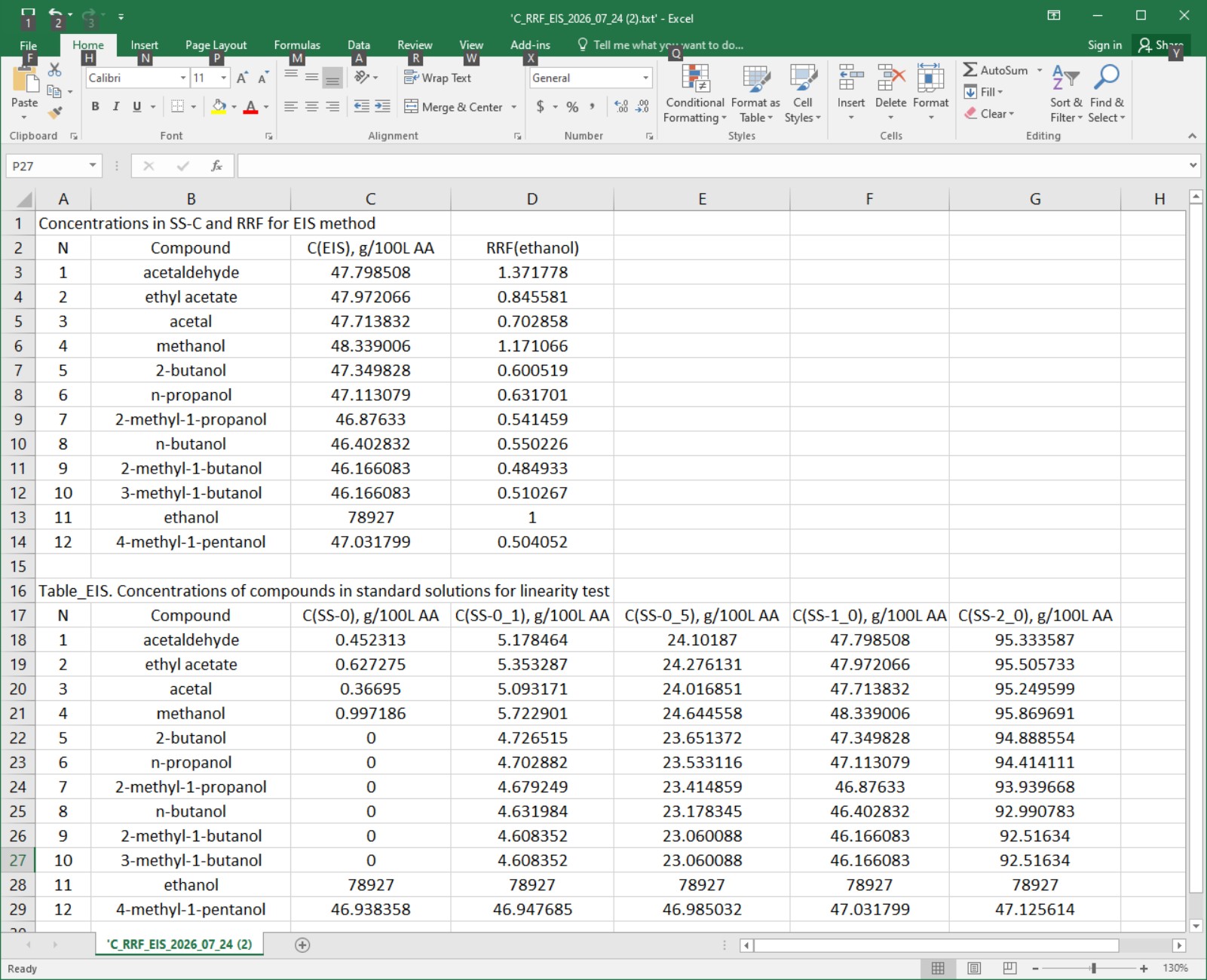Image resolution: width=1207 pixels, height=980 pixels.
Task: Expand the General number format dropdown
Action: [645, 78]
